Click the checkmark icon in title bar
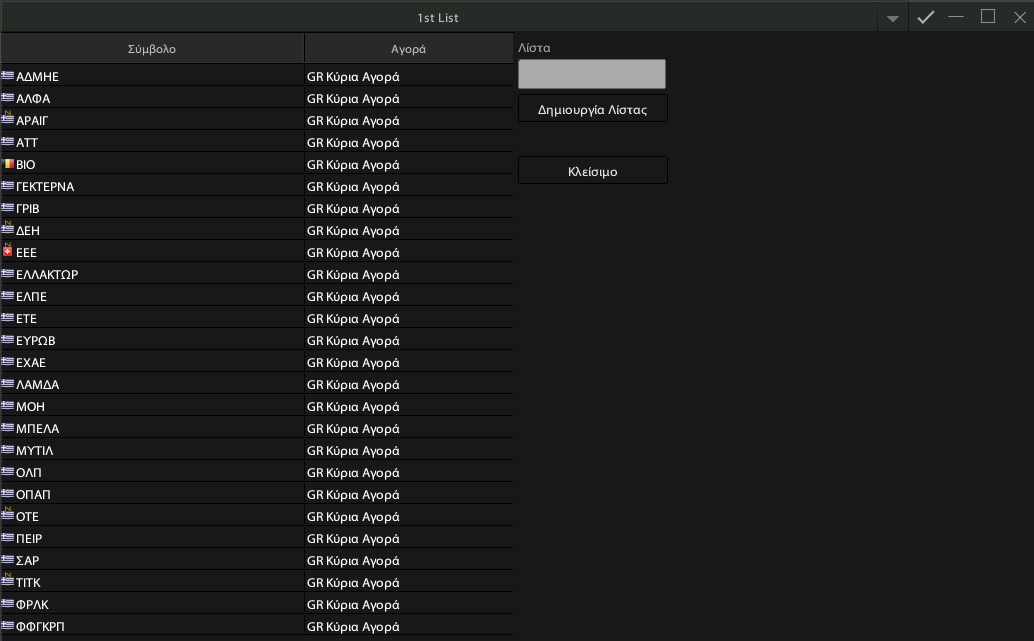Screen dimensions: 1034x641 pyautogui.click(x=926, y=17)
